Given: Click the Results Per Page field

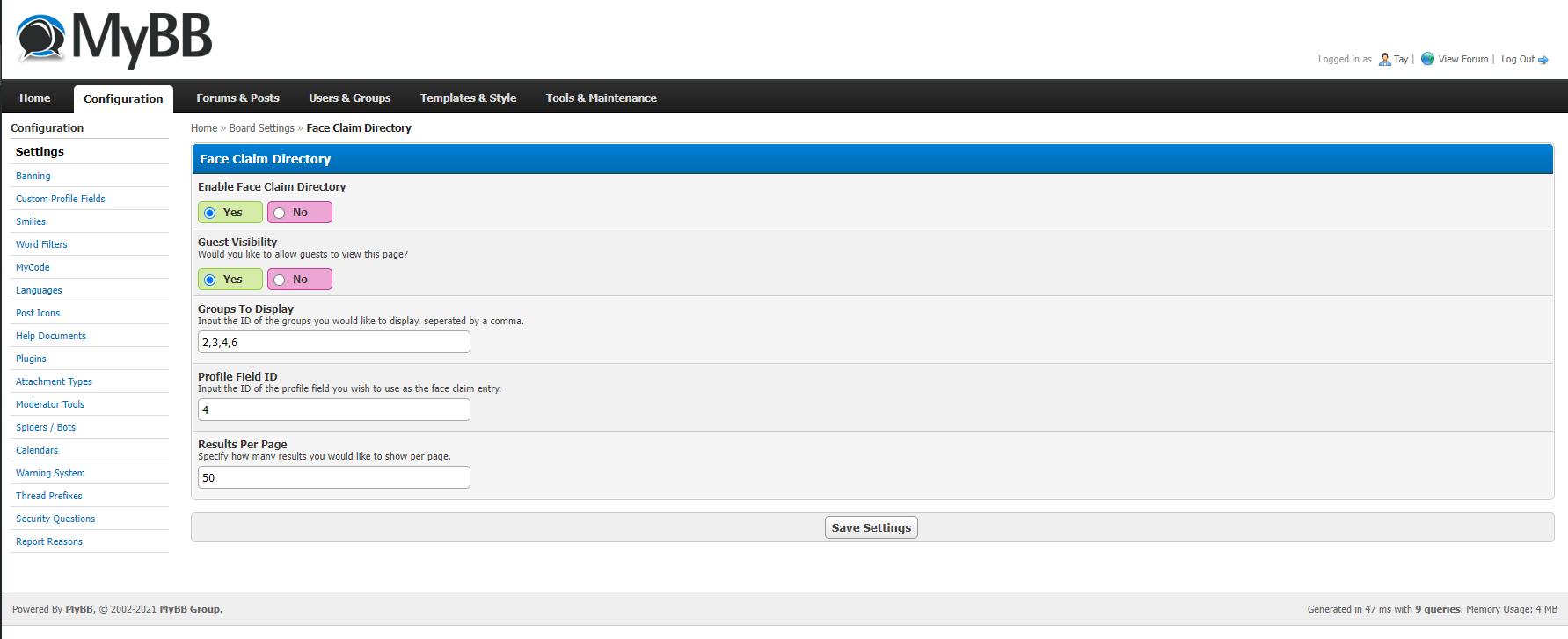Looking at the screenshot, I should (x=334, y=478).
